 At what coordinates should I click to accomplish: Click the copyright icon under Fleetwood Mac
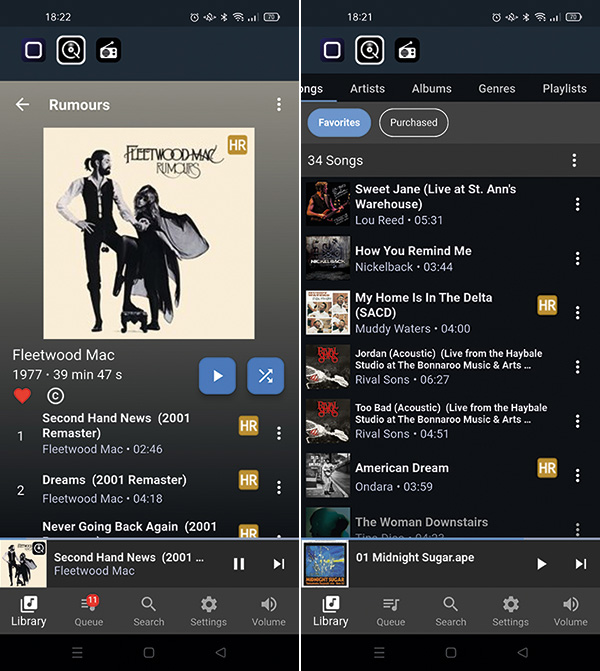coord(55,396)
